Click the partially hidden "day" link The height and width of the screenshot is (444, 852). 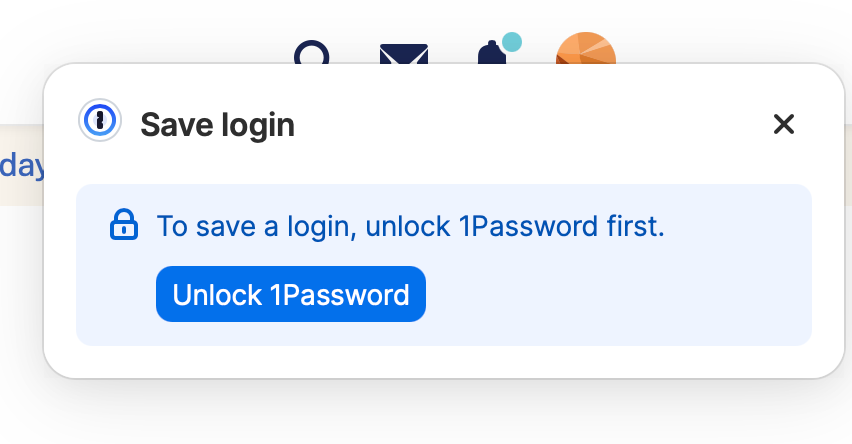click(x=22, y=165)
